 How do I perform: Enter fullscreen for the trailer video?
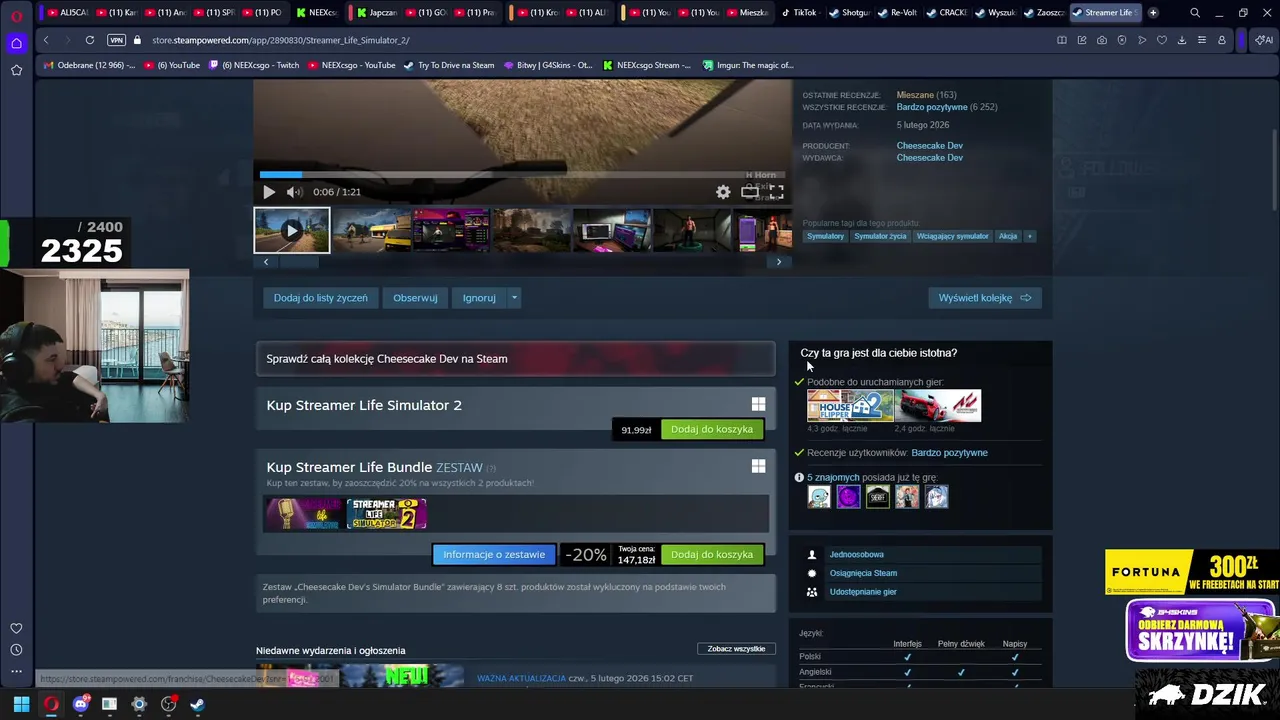(776, 192)
